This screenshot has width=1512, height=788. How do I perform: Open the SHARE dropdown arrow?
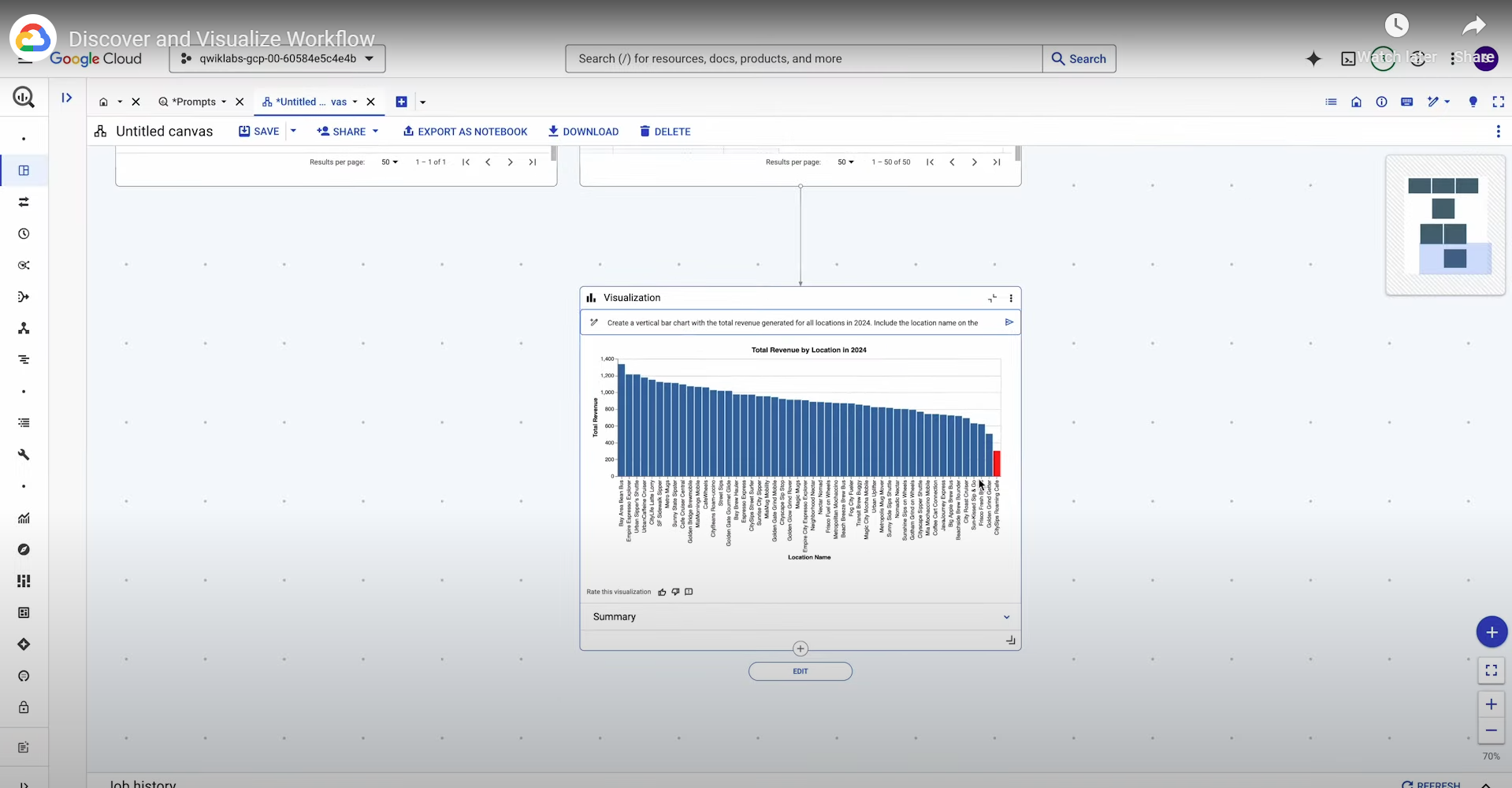376,132
